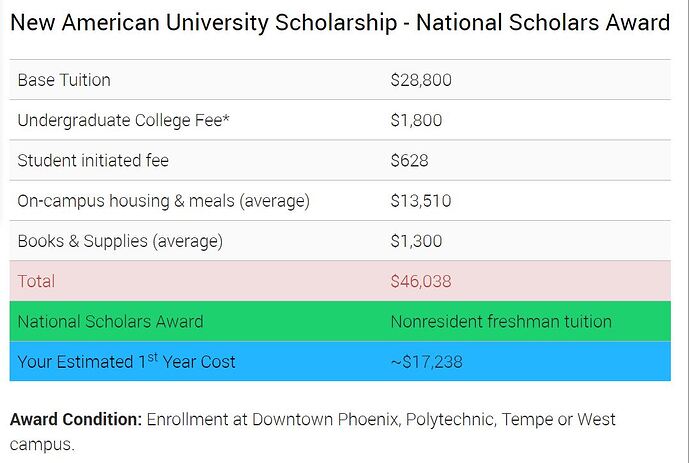
Task: Click the $1,300 books amount
Action: [416, 241]
